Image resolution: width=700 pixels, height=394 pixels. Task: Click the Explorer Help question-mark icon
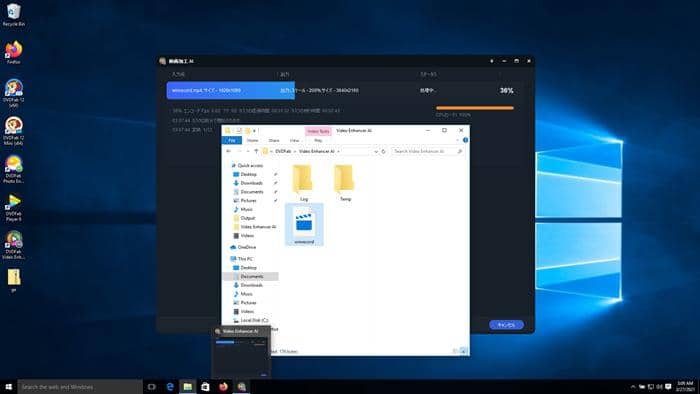click(465, 140)
